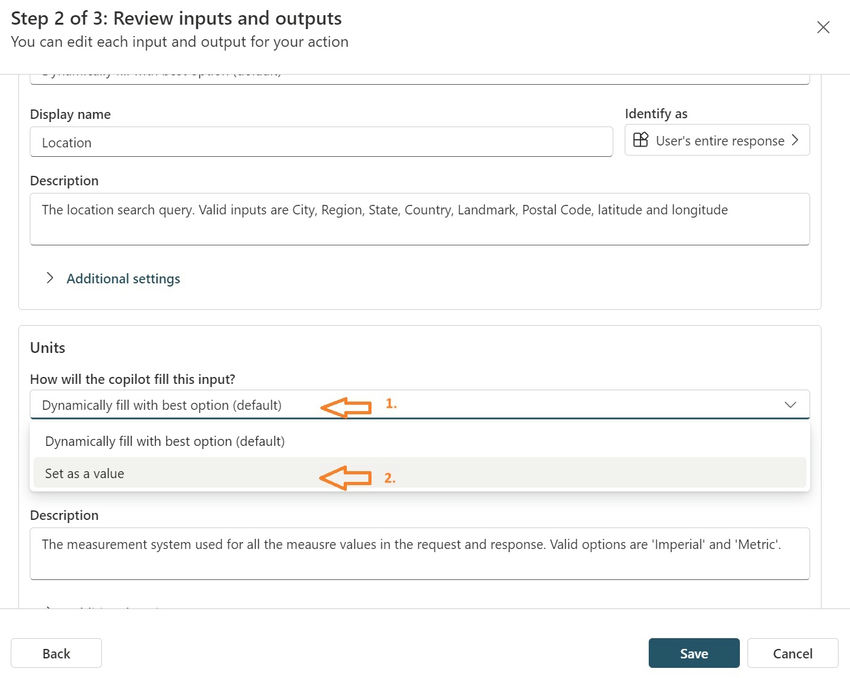Open the User's entire response selector

717,141
